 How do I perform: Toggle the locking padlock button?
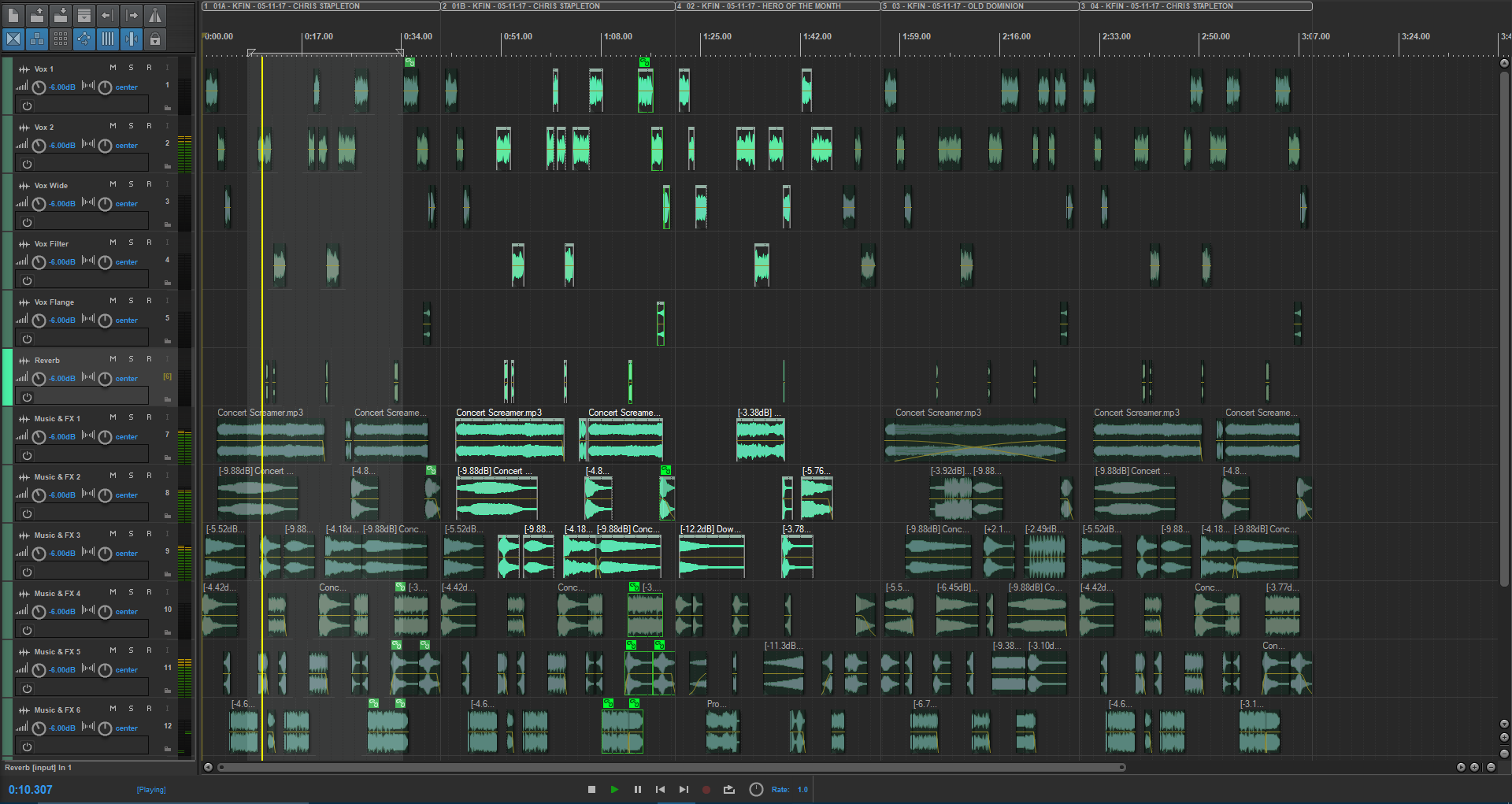pos(155,39)
